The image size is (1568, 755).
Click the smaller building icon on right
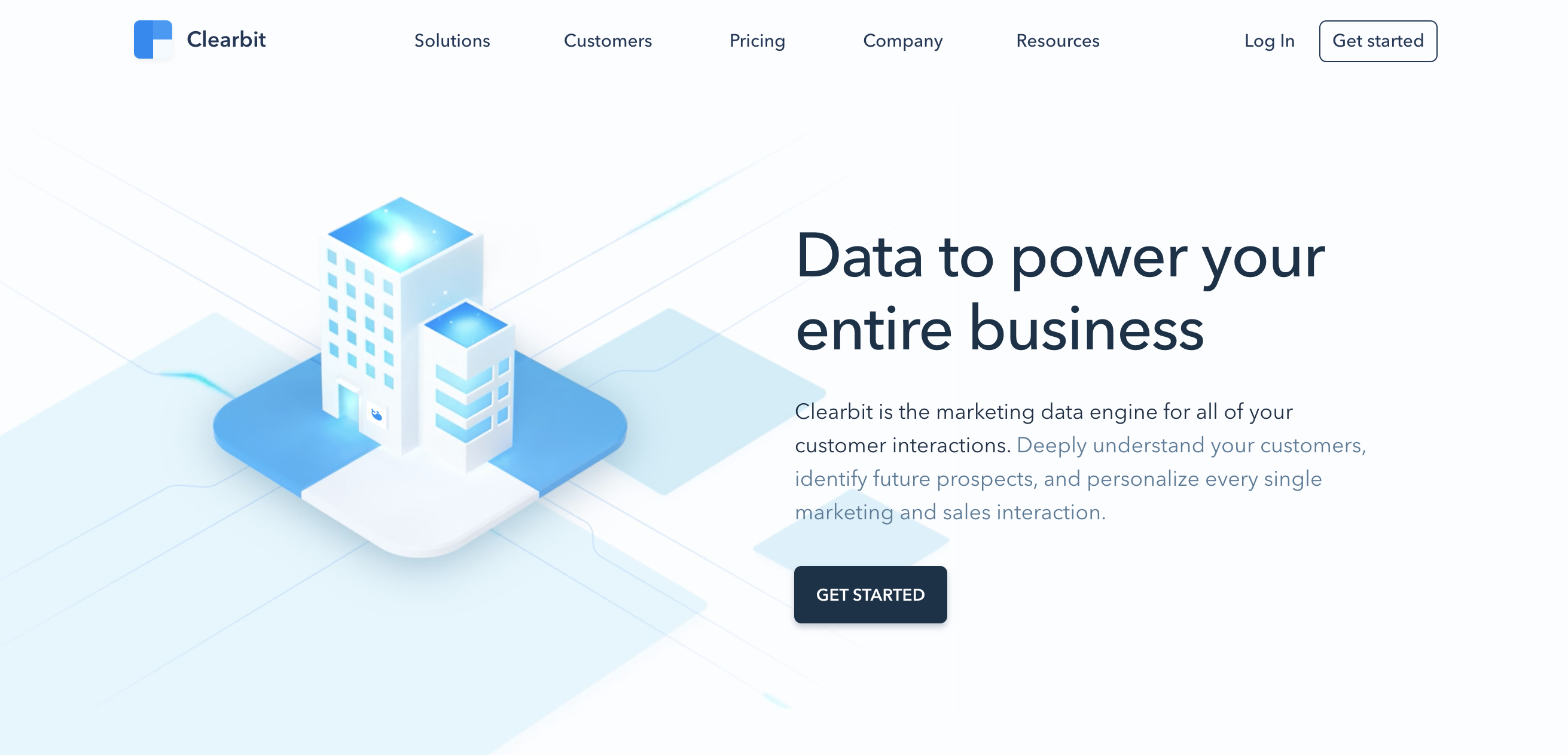pyautogui.click(x=475, y=390)
